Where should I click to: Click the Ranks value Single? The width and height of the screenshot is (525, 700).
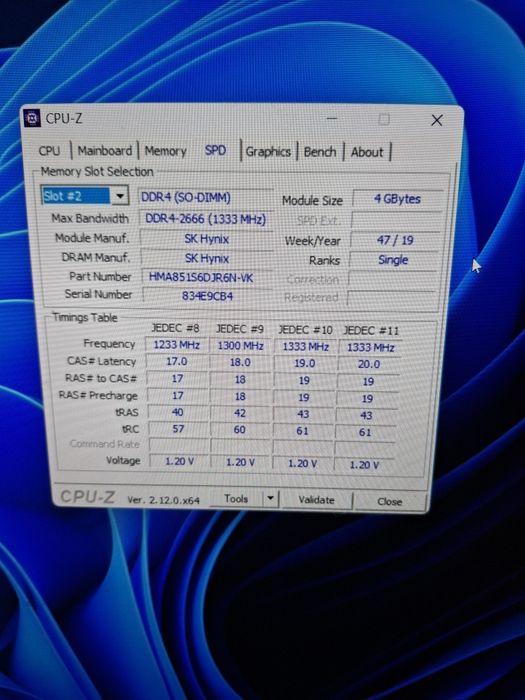393,260
